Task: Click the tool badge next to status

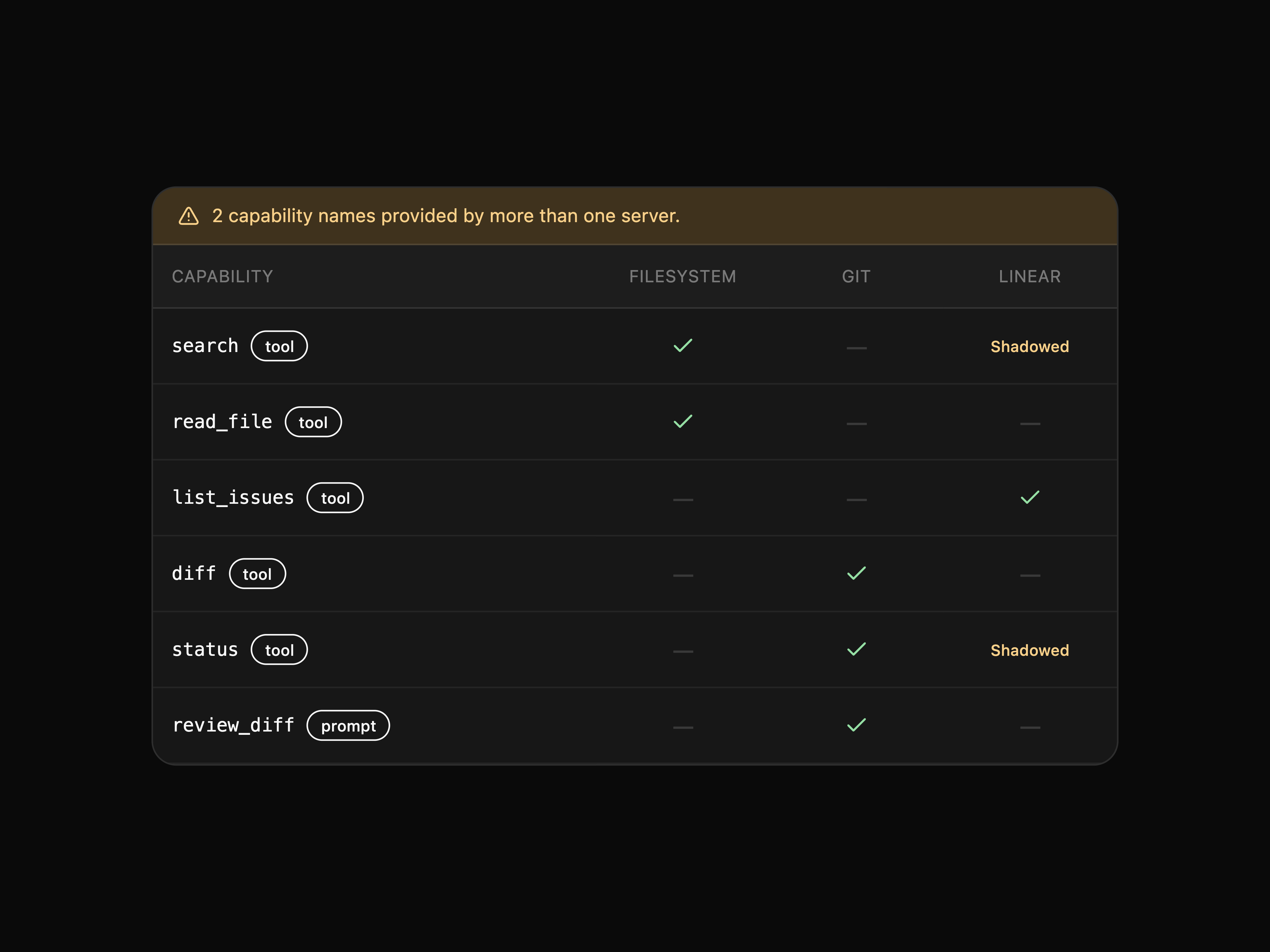Action: [279, 650]
